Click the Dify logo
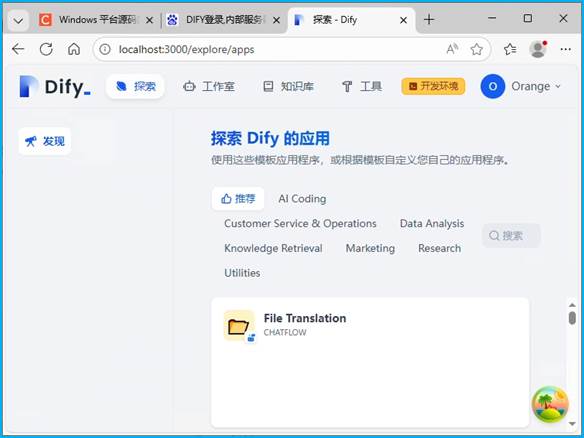The image size is (584, 438). coord(55,87)
